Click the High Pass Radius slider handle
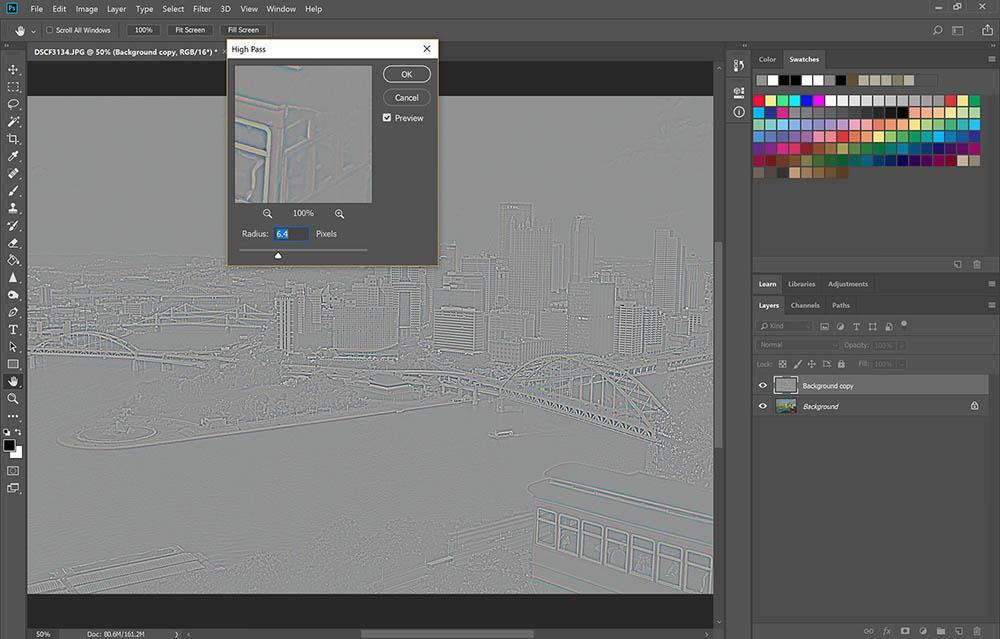 278,255
